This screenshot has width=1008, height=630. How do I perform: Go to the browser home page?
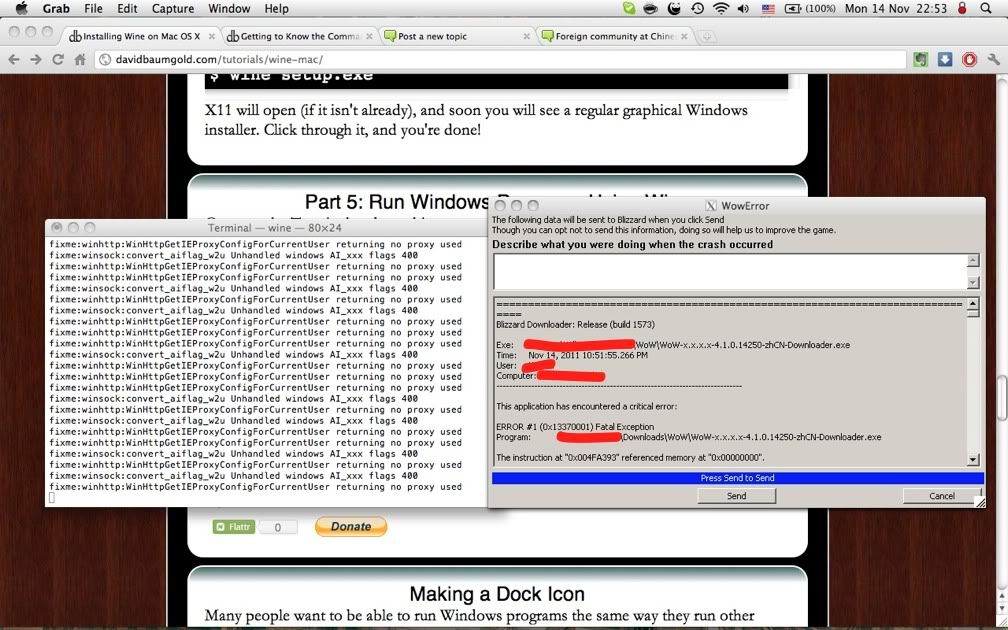(x=80, y=59)
